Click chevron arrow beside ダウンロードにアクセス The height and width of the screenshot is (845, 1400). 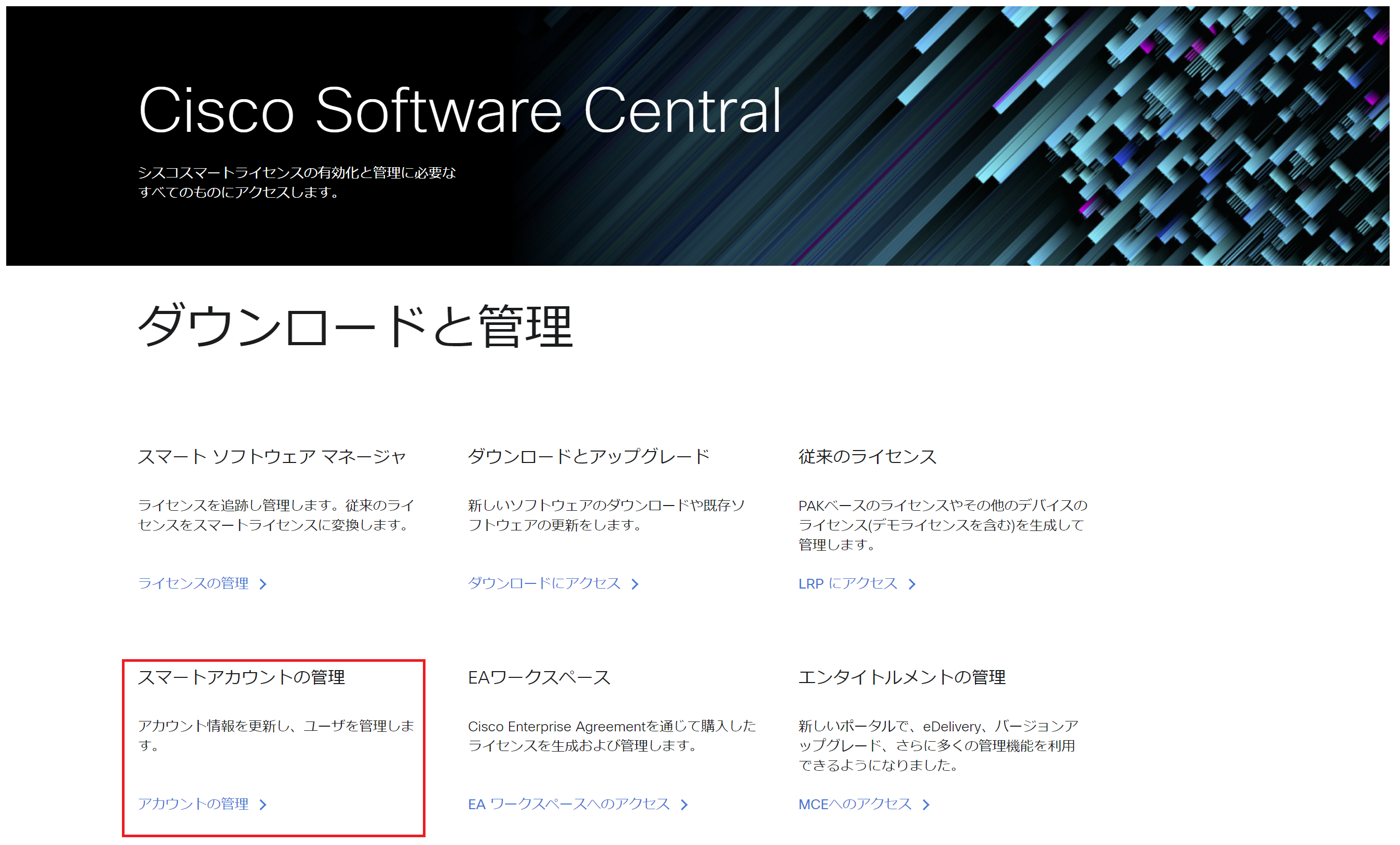point(635,584)
